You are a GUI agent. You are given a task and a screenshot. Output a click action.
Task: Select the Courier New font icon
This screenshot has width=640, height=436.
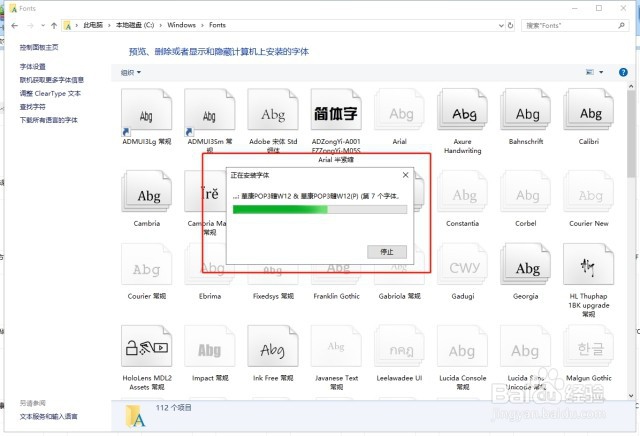tap(589, 192)
